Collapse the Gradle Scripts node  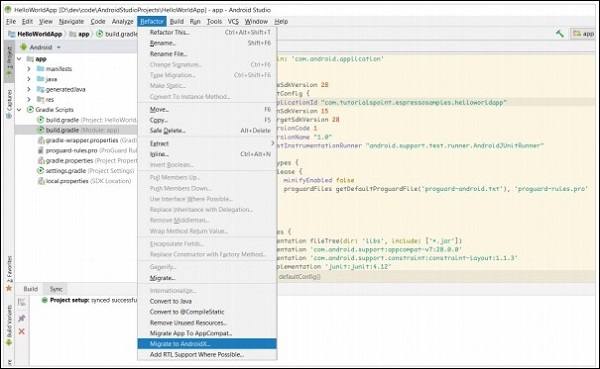pyautogui.click(x=19, y=109)
